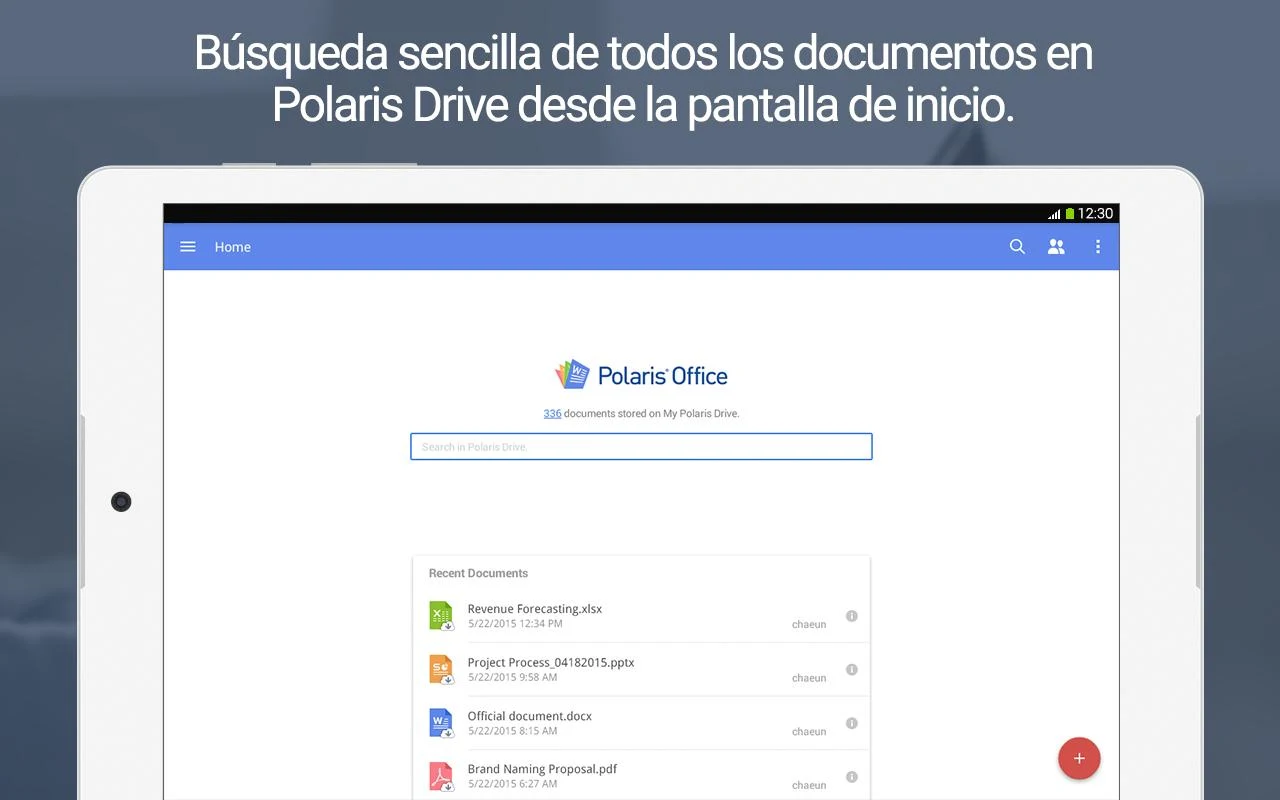
Task: Tap the red plus floating button
Action: (1079, 759)
